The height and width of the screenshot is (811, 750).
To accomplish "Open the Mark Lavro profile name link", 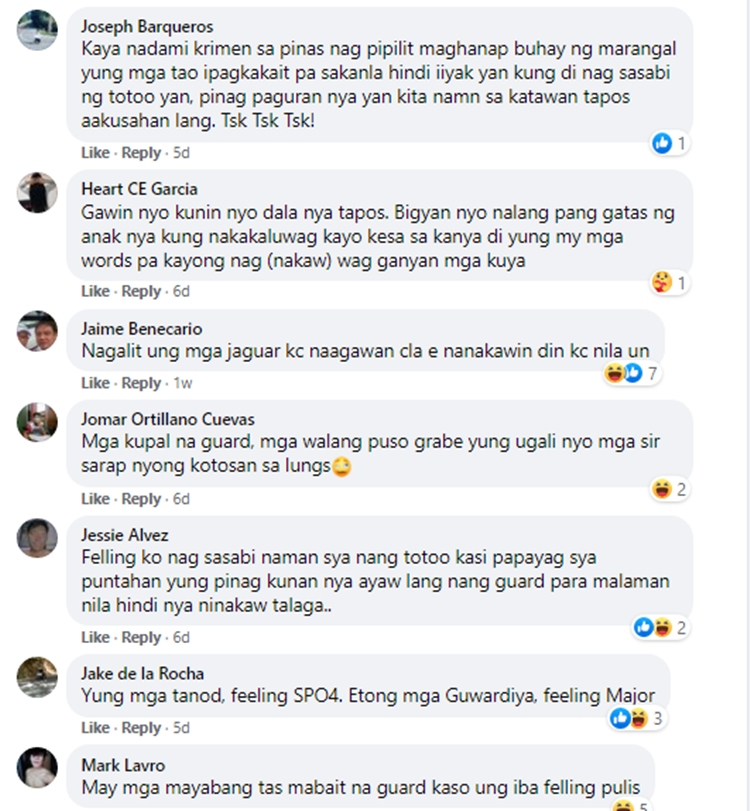I will pos(123,765).
